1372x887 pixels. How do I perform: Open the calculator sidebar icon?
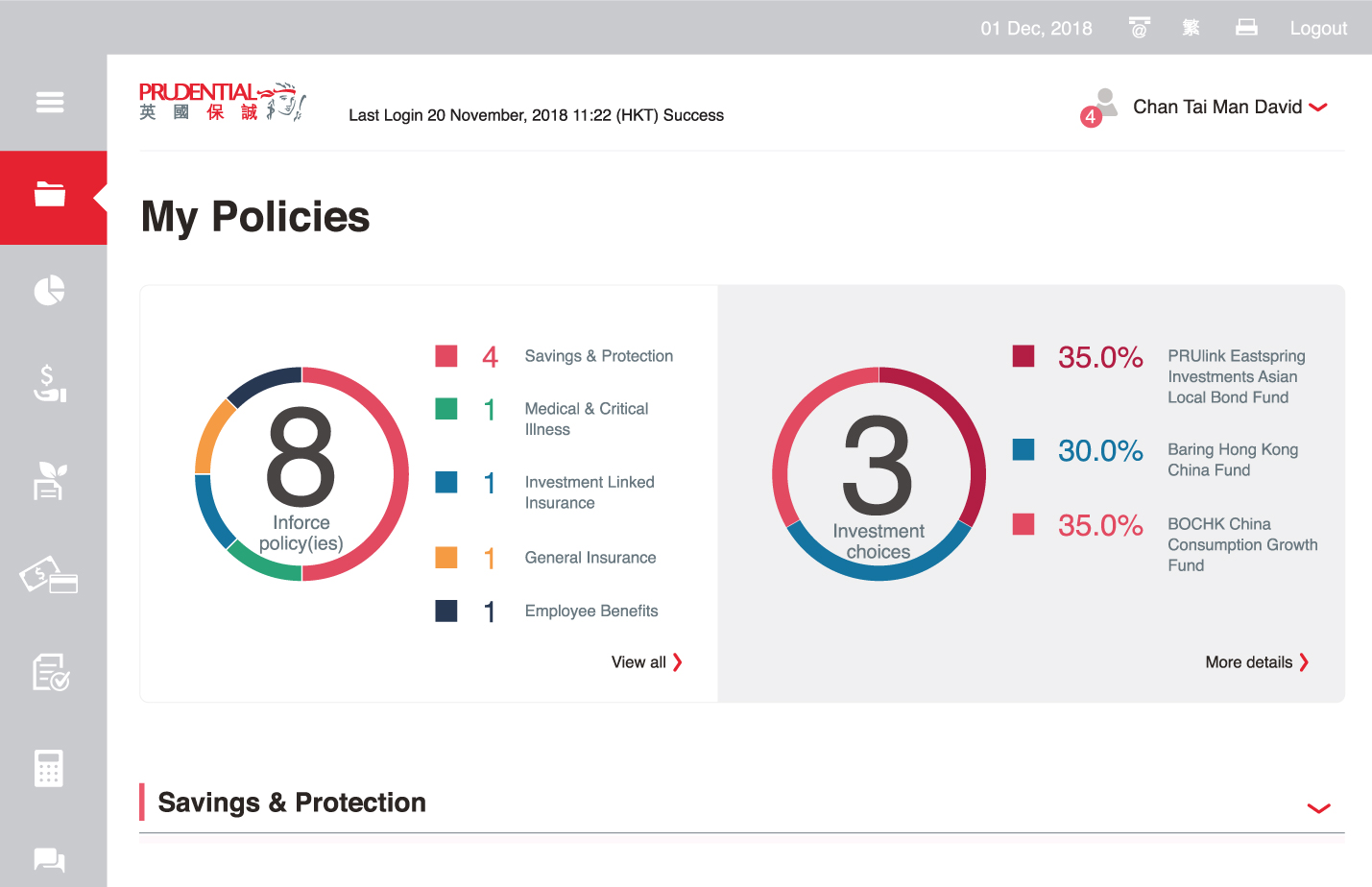[x=49, y=768]
